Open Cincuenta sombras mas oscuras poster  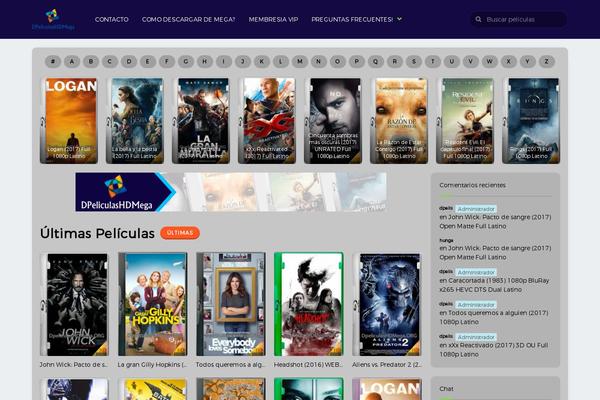(x=333, y=121)
